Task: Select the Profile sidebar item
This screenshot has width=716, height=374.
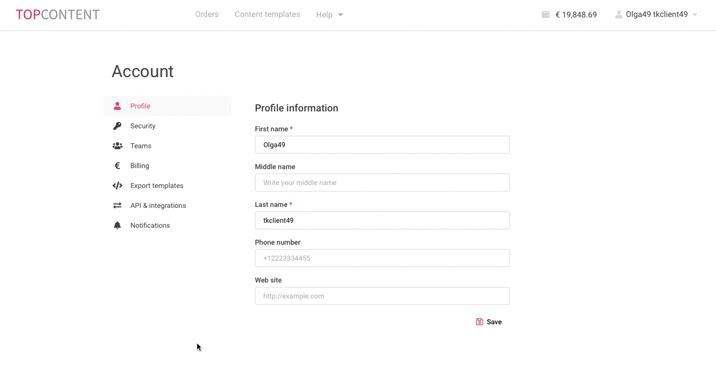Action: pos(168,106)
